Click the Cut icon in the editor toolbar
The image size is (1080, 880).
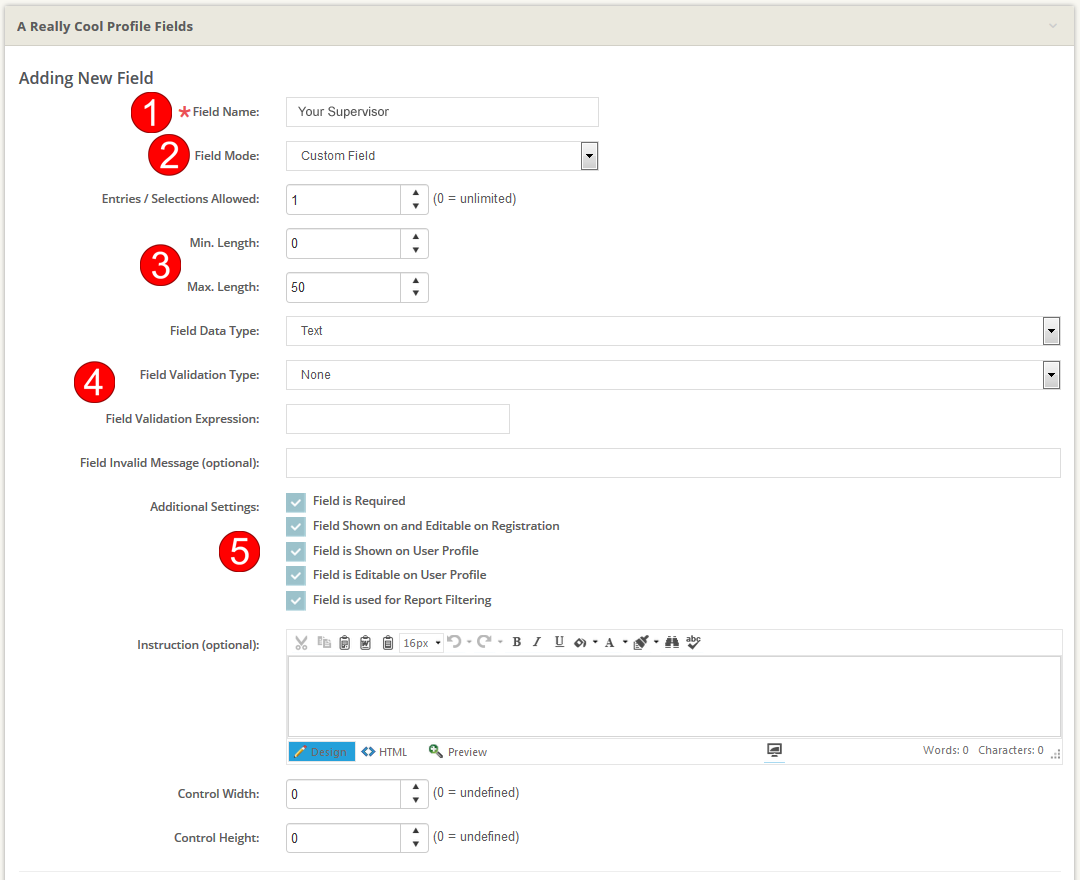point(301,642)
